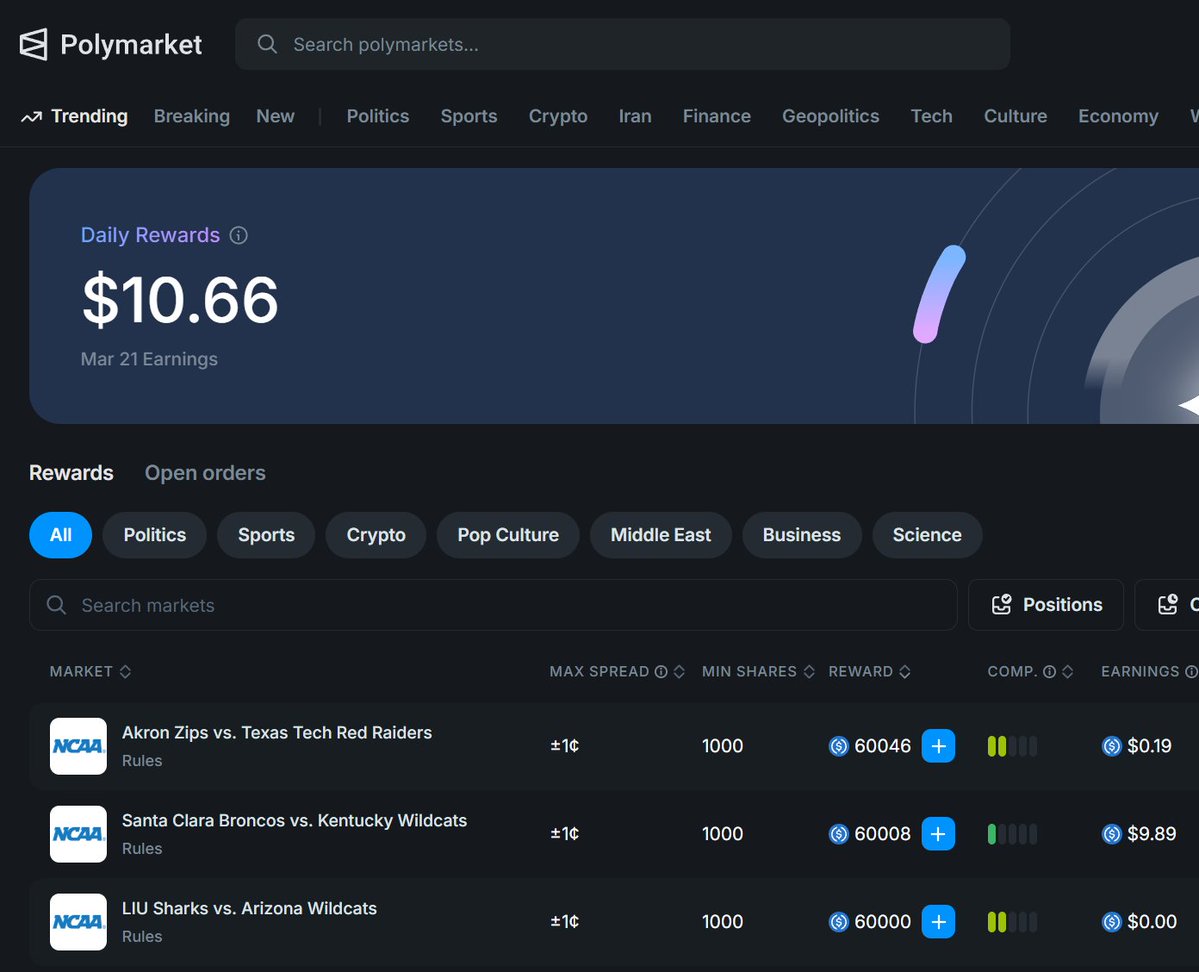The width and height of the screenshot is (1199, 972).
Task: Open the Geopolitics nav category
Action: point(830,116)
